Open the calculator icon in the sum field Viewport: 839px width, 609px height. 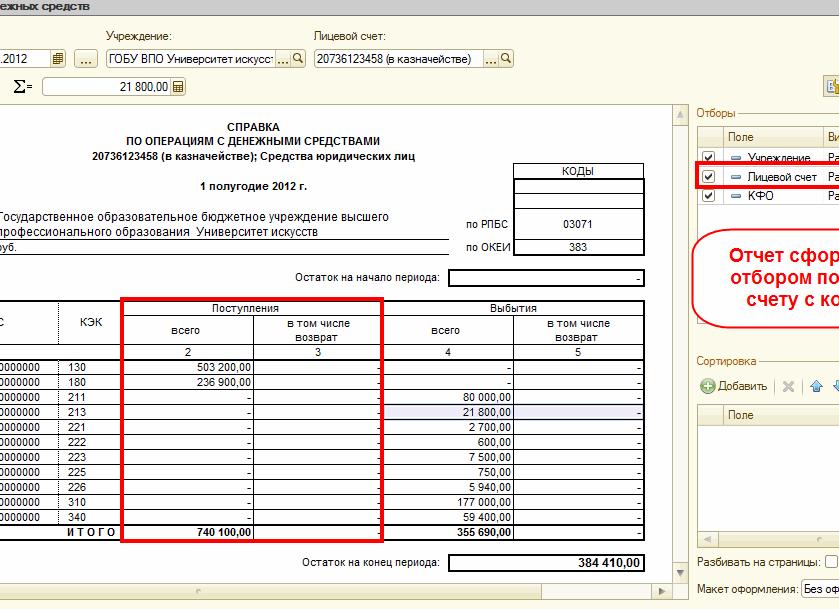[x=178, y=87]
